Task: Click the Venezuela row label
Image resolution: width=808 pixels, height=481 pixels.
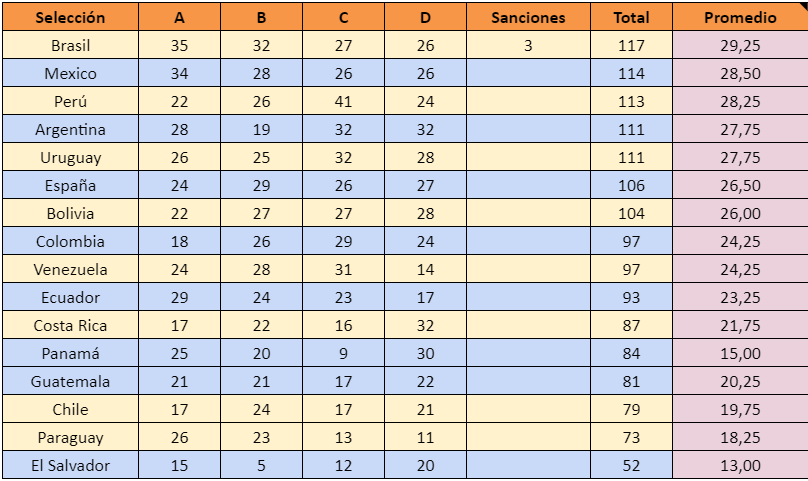Action: click(70, 269)
